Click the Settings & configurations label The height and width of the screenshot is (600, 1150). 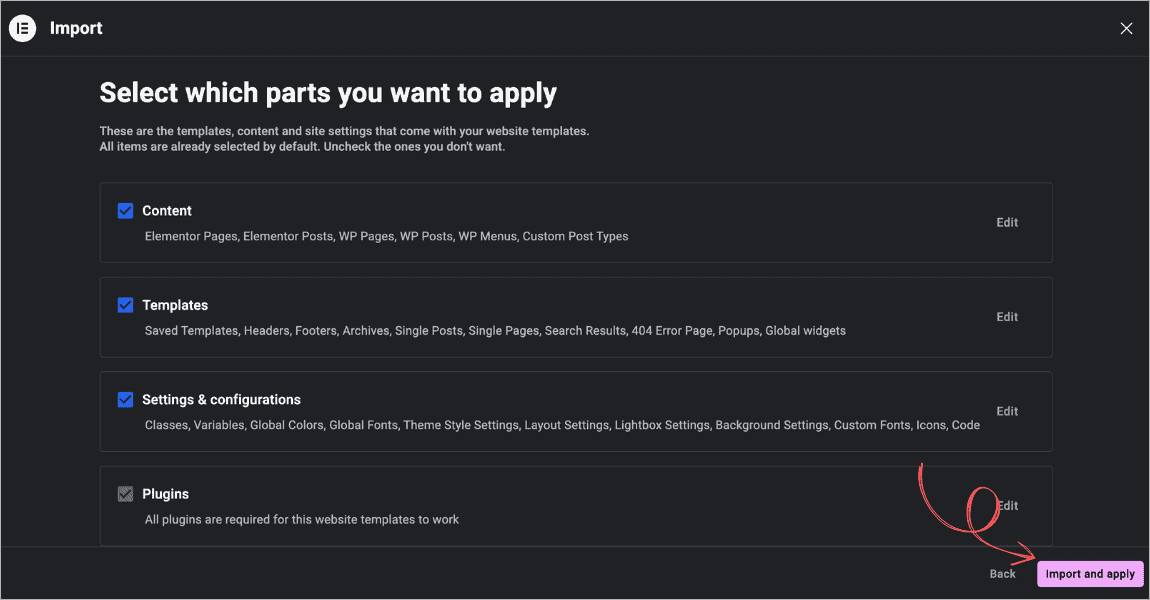coord(221,400)
